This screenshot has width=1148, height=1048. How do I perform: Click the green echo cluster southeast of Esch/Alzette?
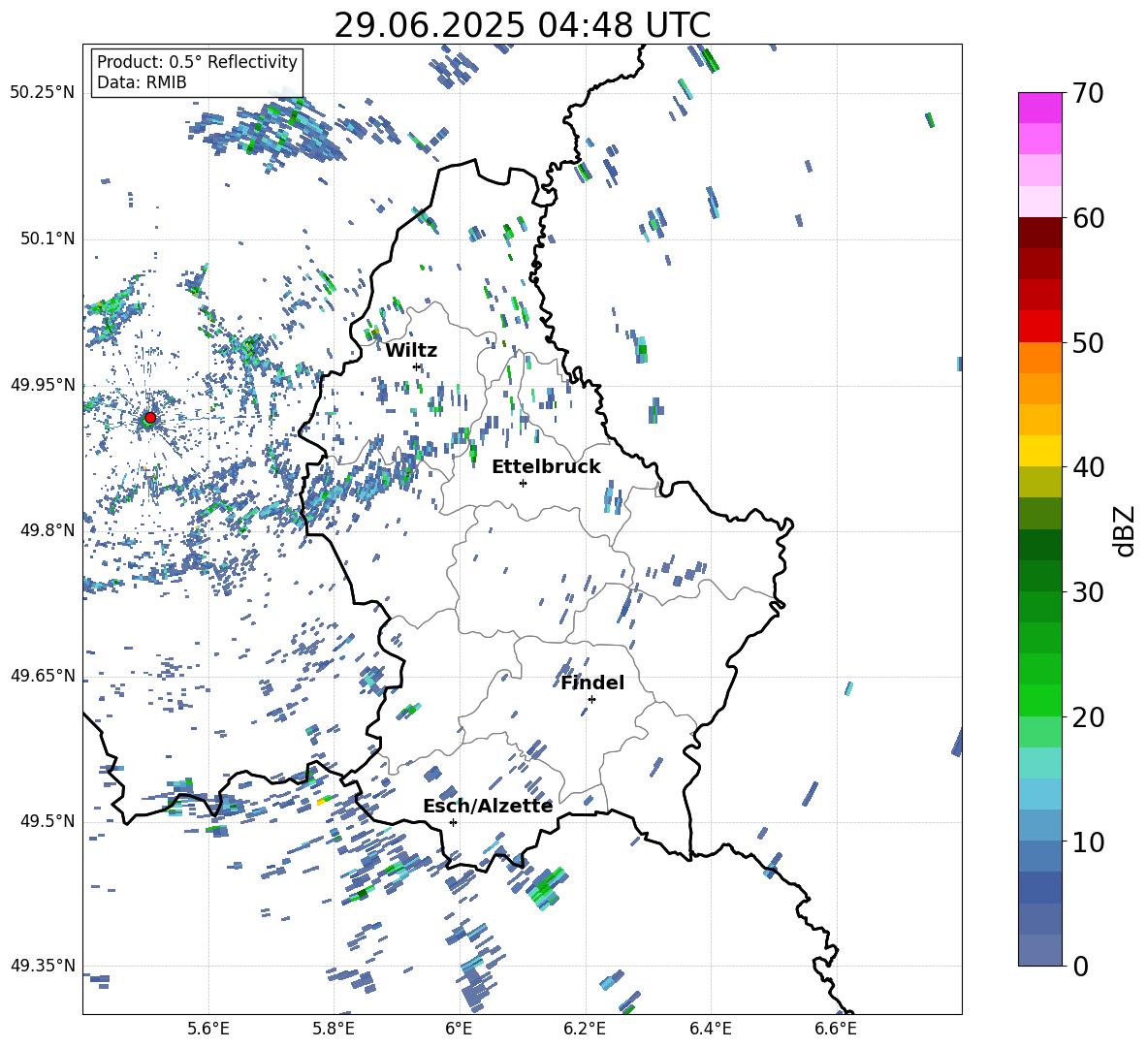coord(546,888)
